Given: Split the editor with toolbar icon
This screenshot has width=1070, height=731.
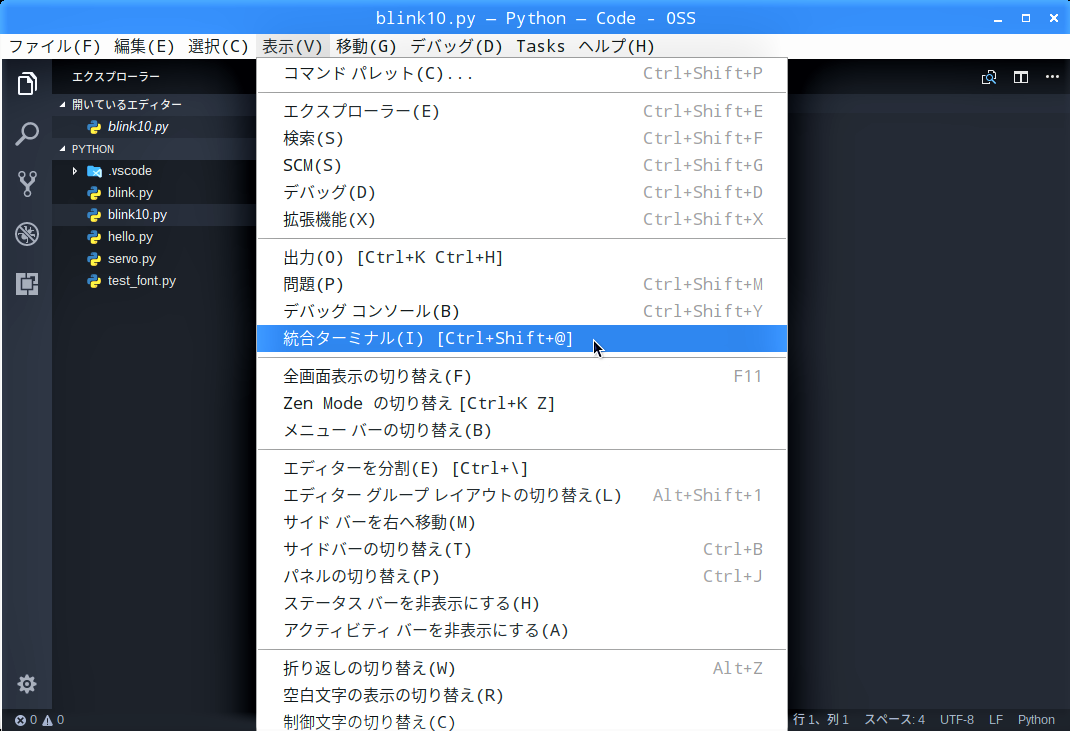Looking at the screenshot, I should [1021, 77].
